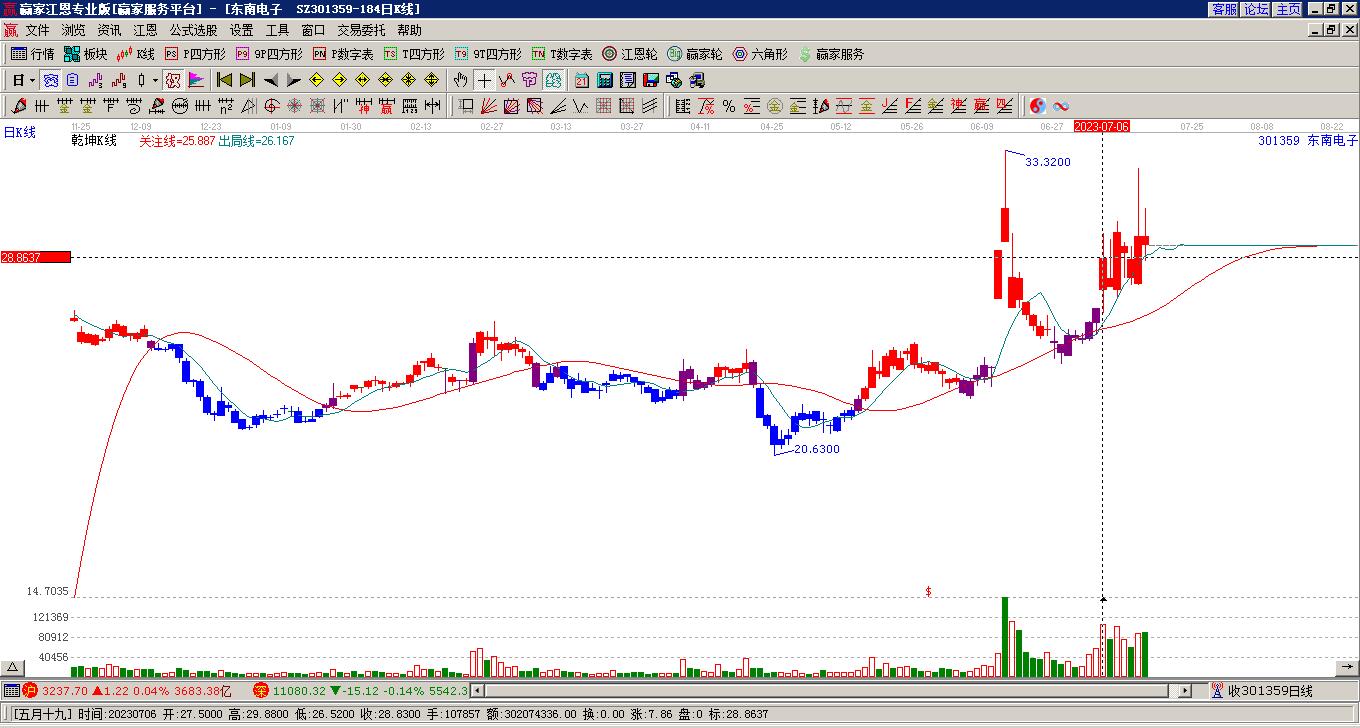Image resolution: width=1360 pixels, height=728 pixels.
Task: Open the 工具 menu
Action: pos(277,30)
